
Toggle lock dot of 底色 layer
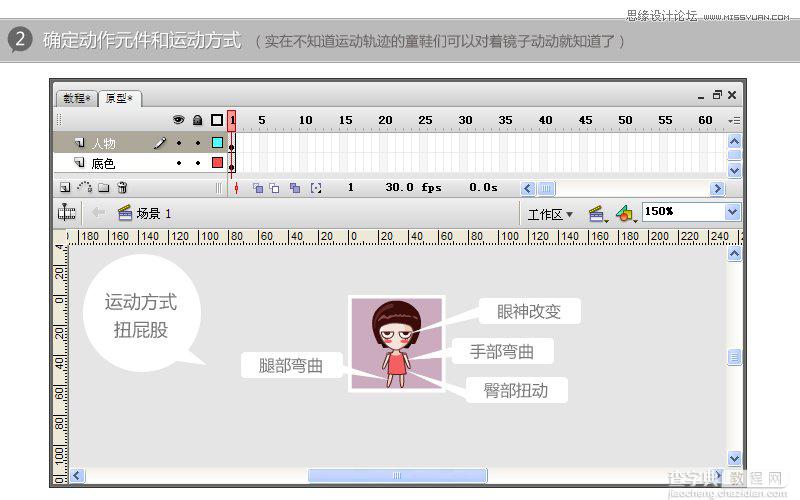(x=198, y=163)
